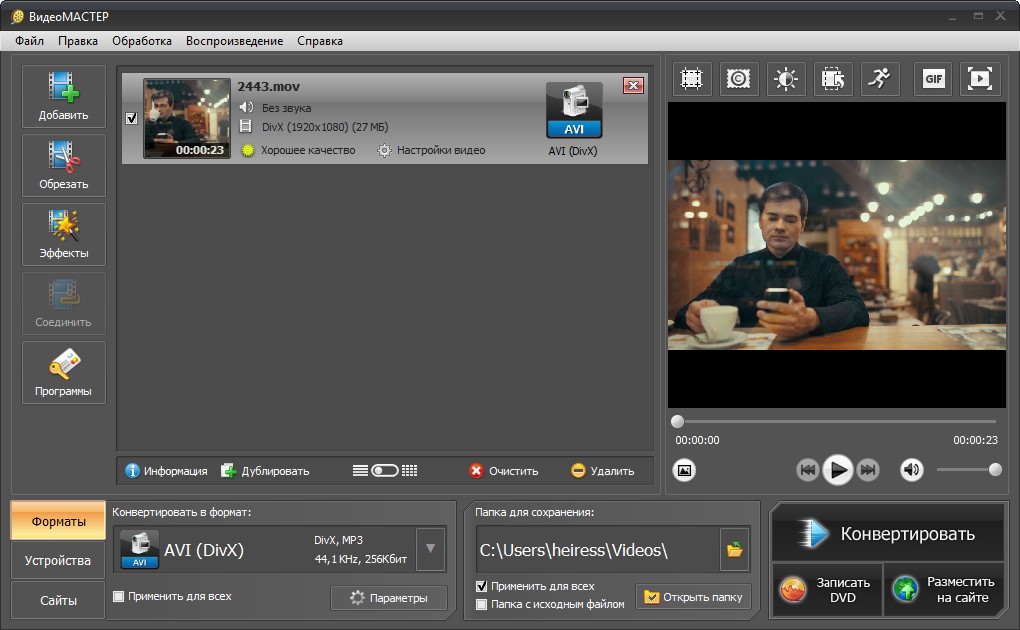Select the list view lines icon
1020x630 pixels.
pyautogui.click(x=360, y=471)
